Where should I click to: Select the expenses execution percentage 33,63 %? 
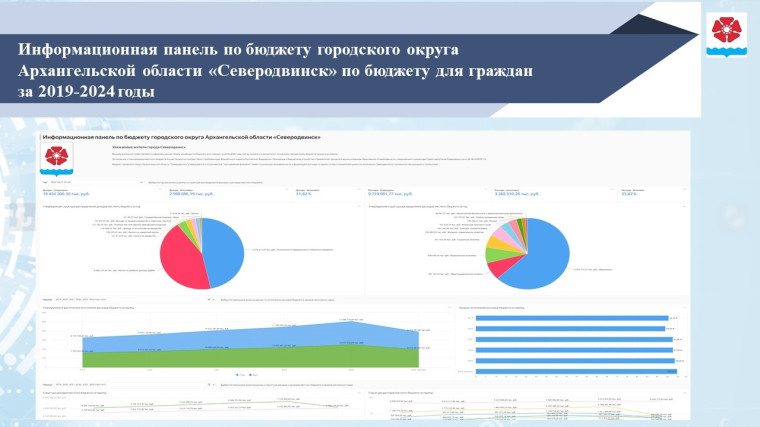pyautogui.click(x=629, y=194)
